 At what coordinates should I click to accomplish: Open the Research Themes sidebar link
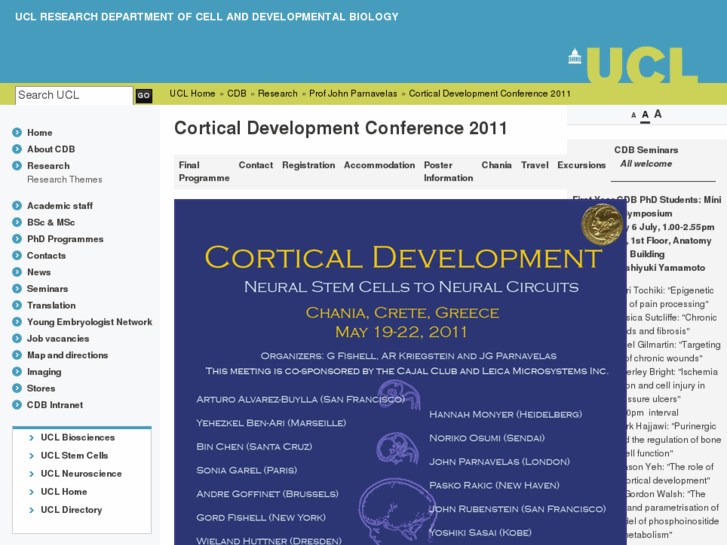(x=64, y=180)
